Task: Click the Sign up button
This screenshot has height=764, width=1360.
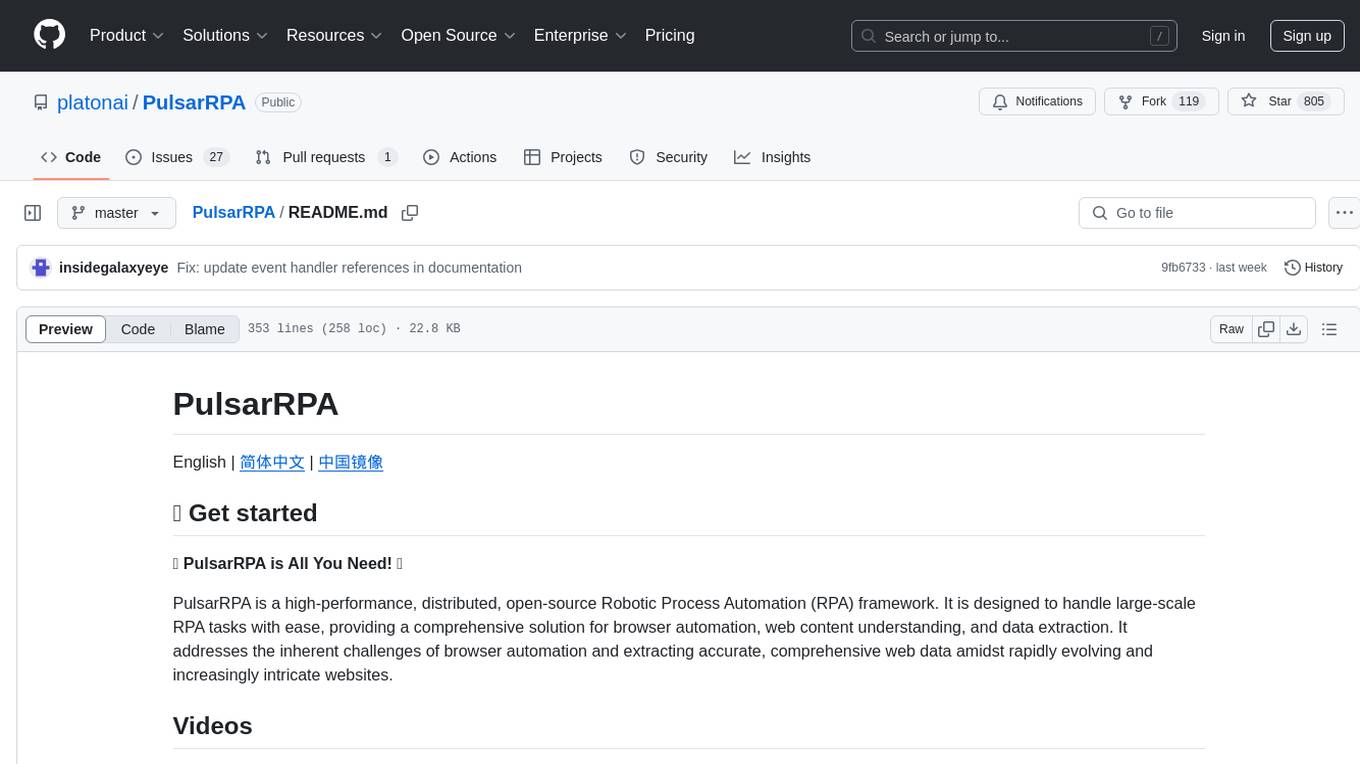Action: [x=1307, y=36]
